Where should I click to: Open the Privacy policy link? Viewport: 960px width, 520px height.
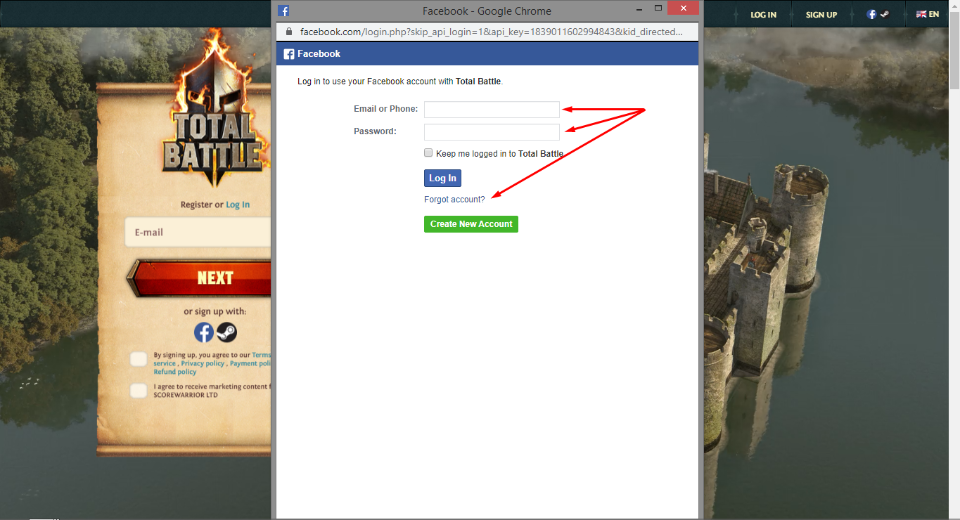pos(203,363)
